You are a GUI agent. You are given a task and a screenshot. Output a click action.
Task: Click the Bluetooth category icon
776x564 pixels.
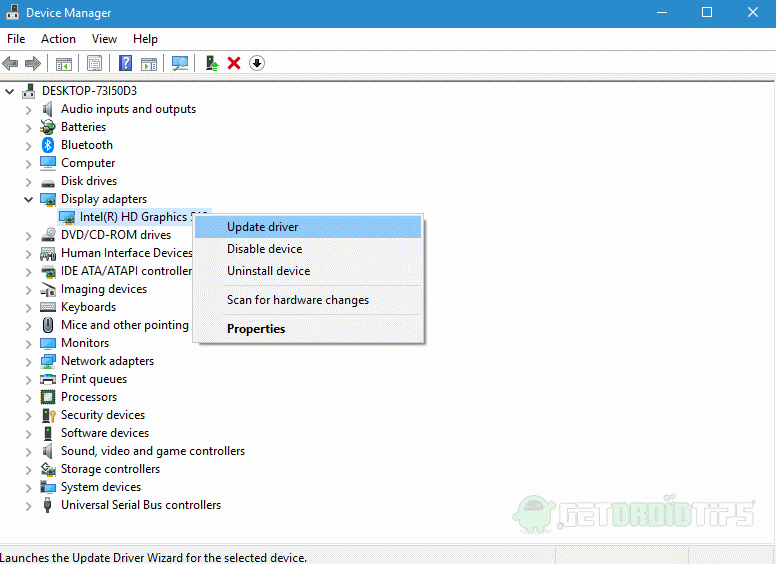48,145
